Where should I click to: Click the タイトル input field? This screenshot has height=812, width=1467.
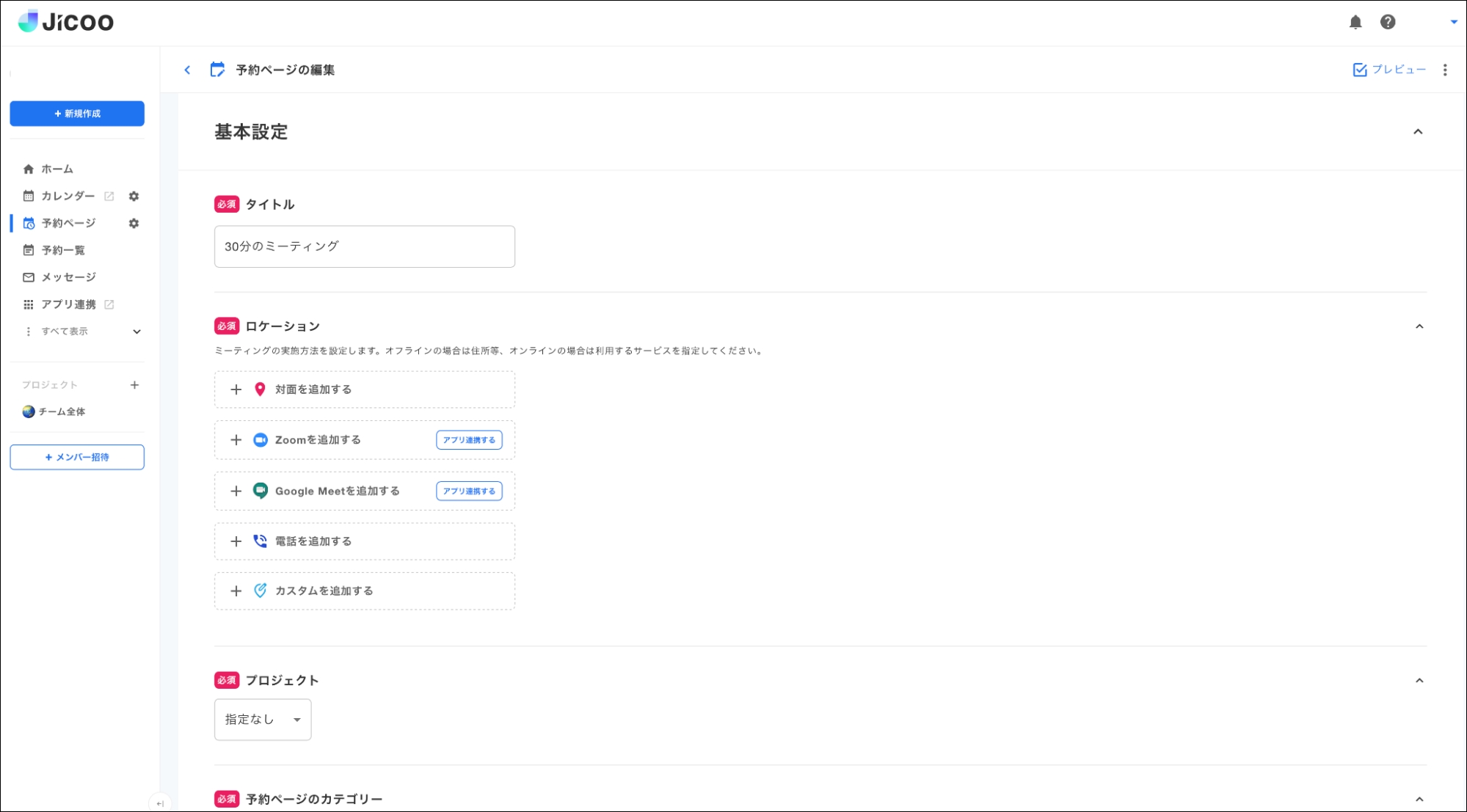pos(364,246)
